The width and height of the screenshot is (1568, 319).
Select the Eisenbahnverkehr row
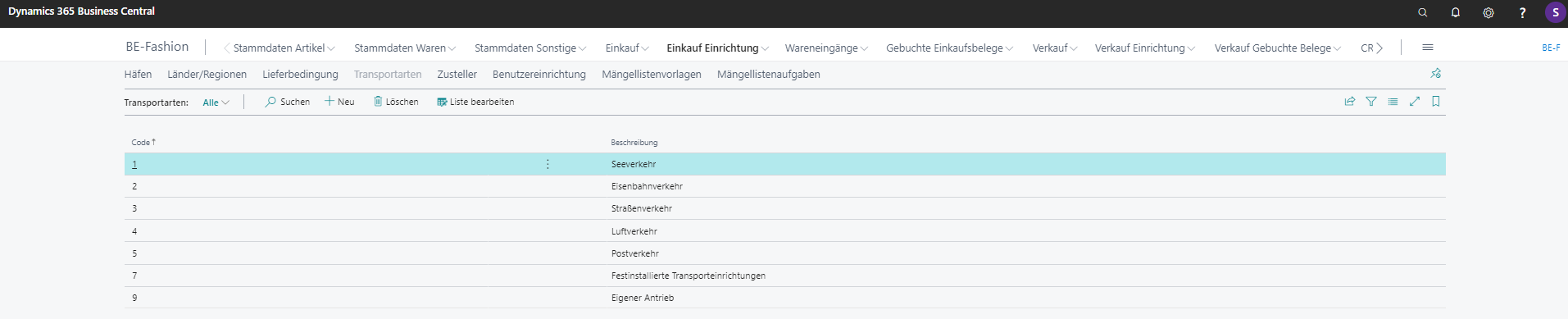tap(784, 186)
